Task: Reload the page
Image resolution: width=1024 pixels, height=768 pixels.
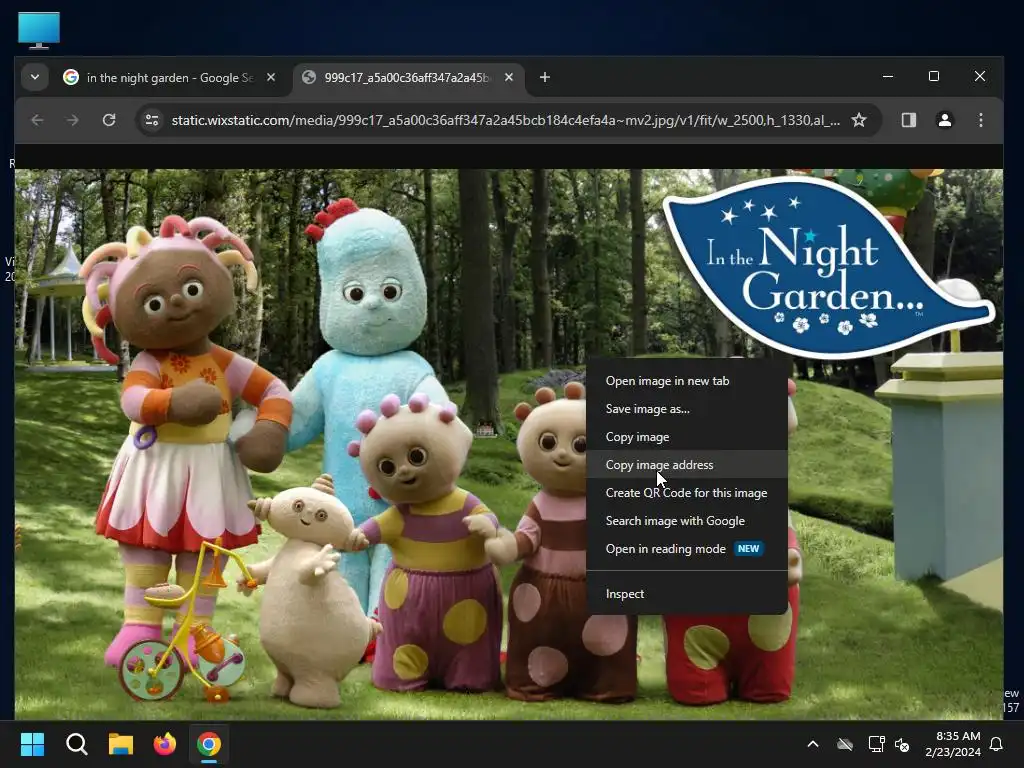Action: pos(109,120)
